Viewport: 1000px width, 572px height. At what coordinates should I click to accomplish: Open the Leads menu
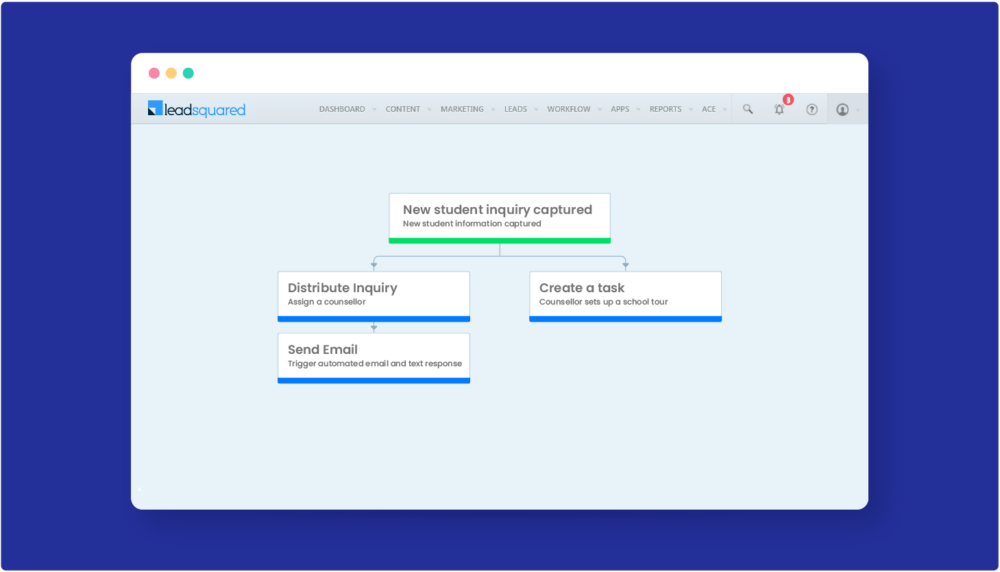click(x=515, y=109)
